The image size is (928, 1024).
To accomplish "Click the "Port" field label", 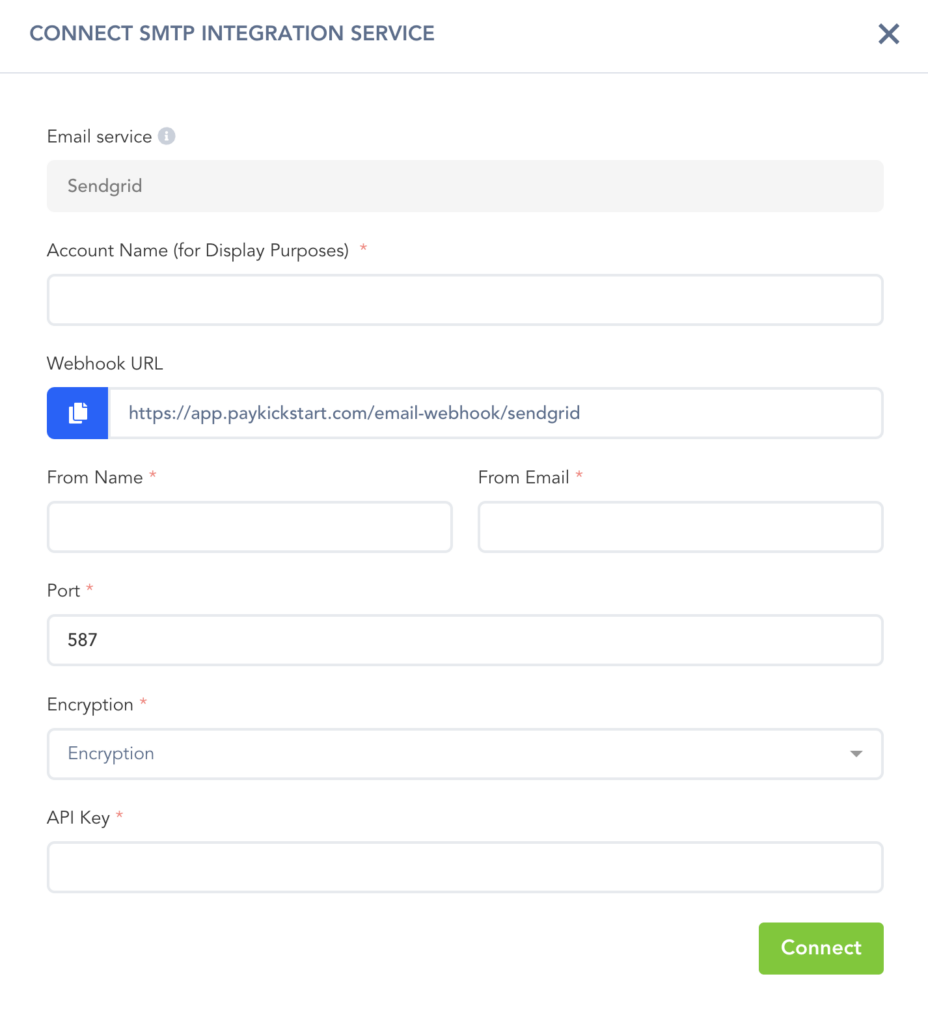I will tap(63, 591).
